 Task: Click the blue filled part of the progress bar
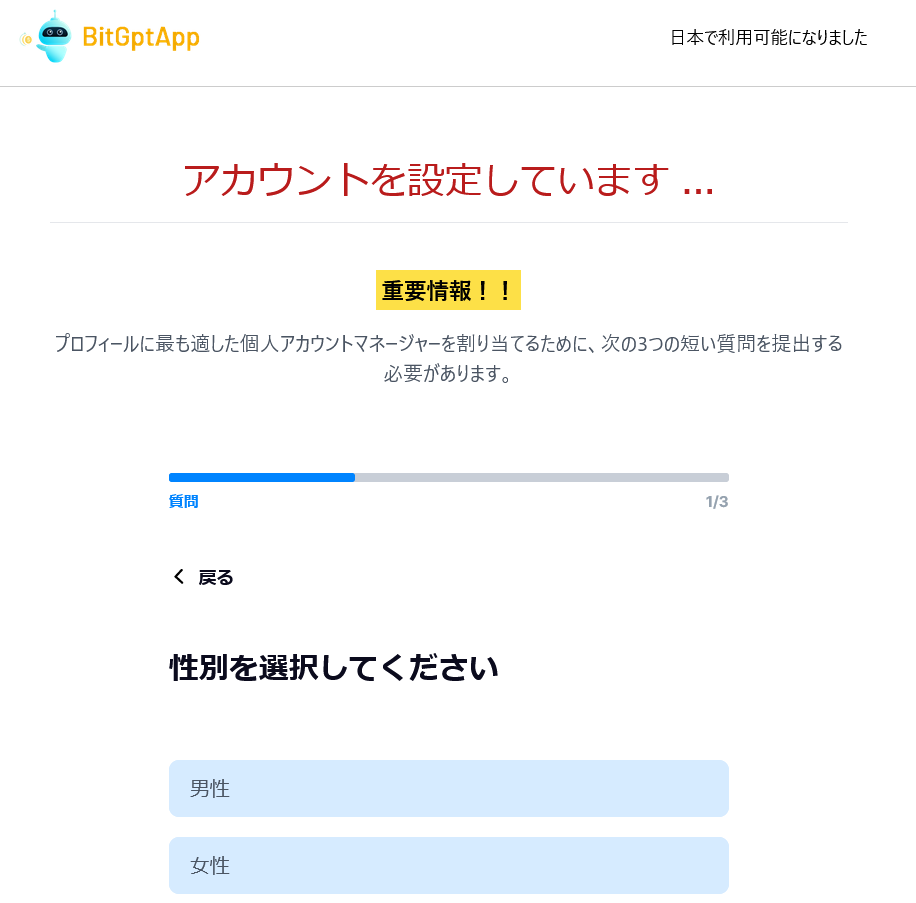pos(261,477)
